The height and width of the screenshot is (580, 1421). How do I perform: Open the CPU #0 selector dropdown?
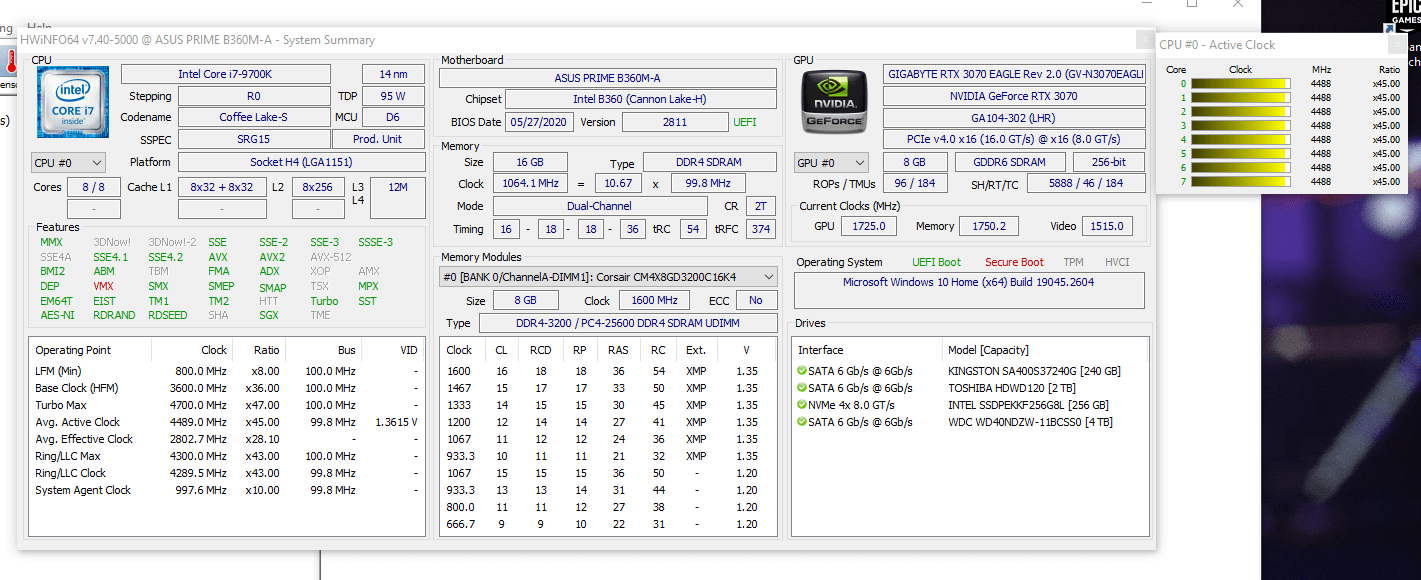pyautogui.click(x=68, y=162)
